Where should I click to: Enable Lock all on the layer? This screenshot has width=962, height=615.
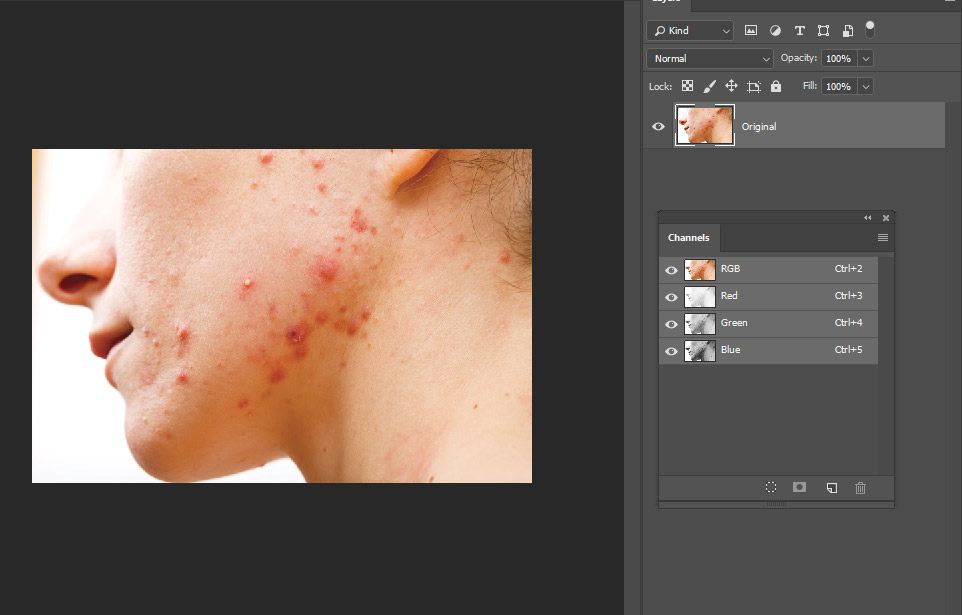click(775, 86)
